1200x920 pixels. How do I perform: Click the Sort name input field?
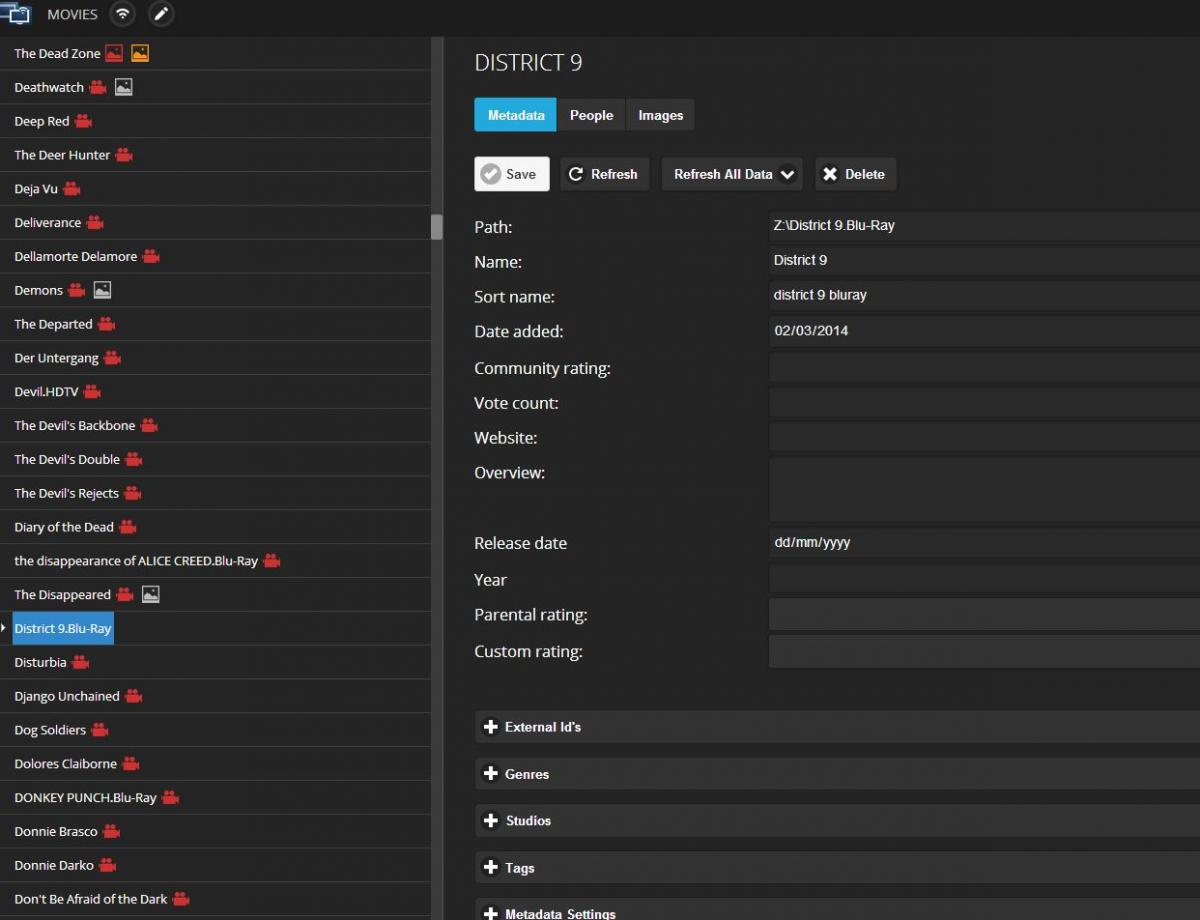point(980,295)
